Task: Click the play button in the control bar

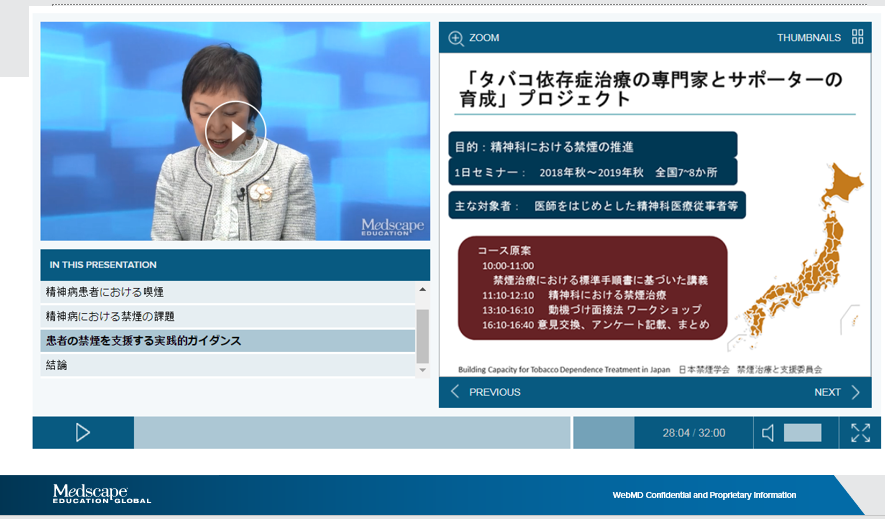Action: click(83, 433)
